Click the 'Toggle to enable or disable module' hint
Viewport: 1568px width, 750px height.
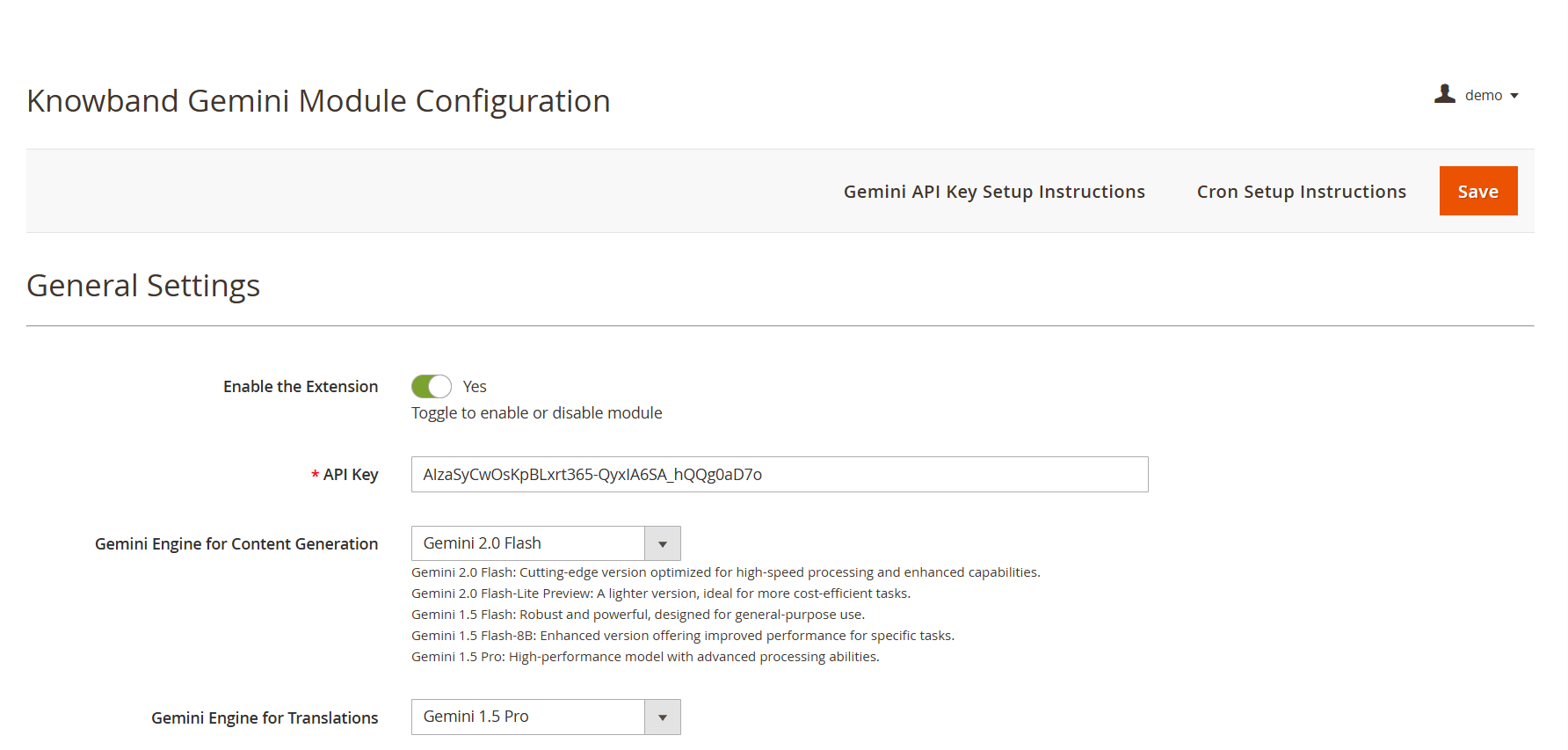[537, 413]
